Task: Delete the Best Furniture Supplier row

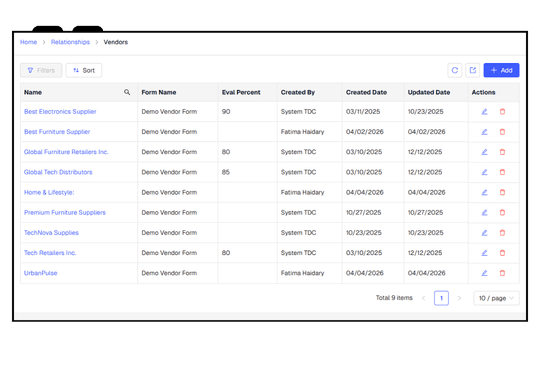Action: pos(502,132)
